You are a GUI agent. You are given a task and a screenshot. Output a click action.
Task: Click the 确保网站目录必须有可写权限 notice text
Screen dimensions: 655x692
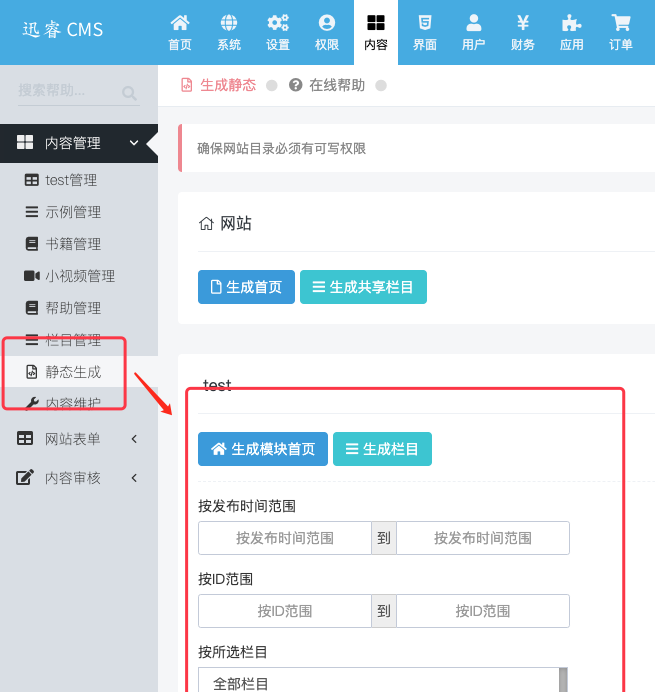click(282, 149)
